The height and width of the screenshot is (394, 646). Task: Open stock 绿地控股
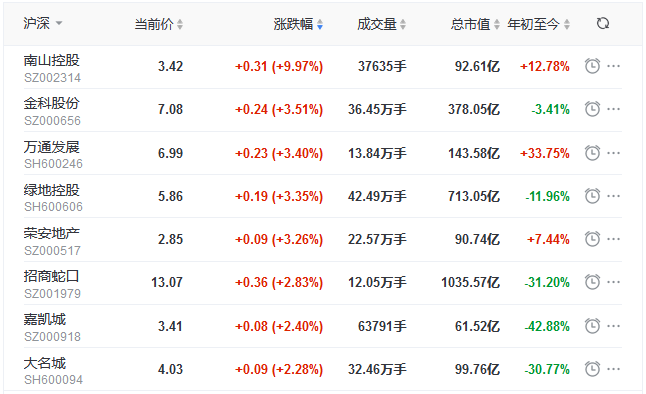[51, 190]
